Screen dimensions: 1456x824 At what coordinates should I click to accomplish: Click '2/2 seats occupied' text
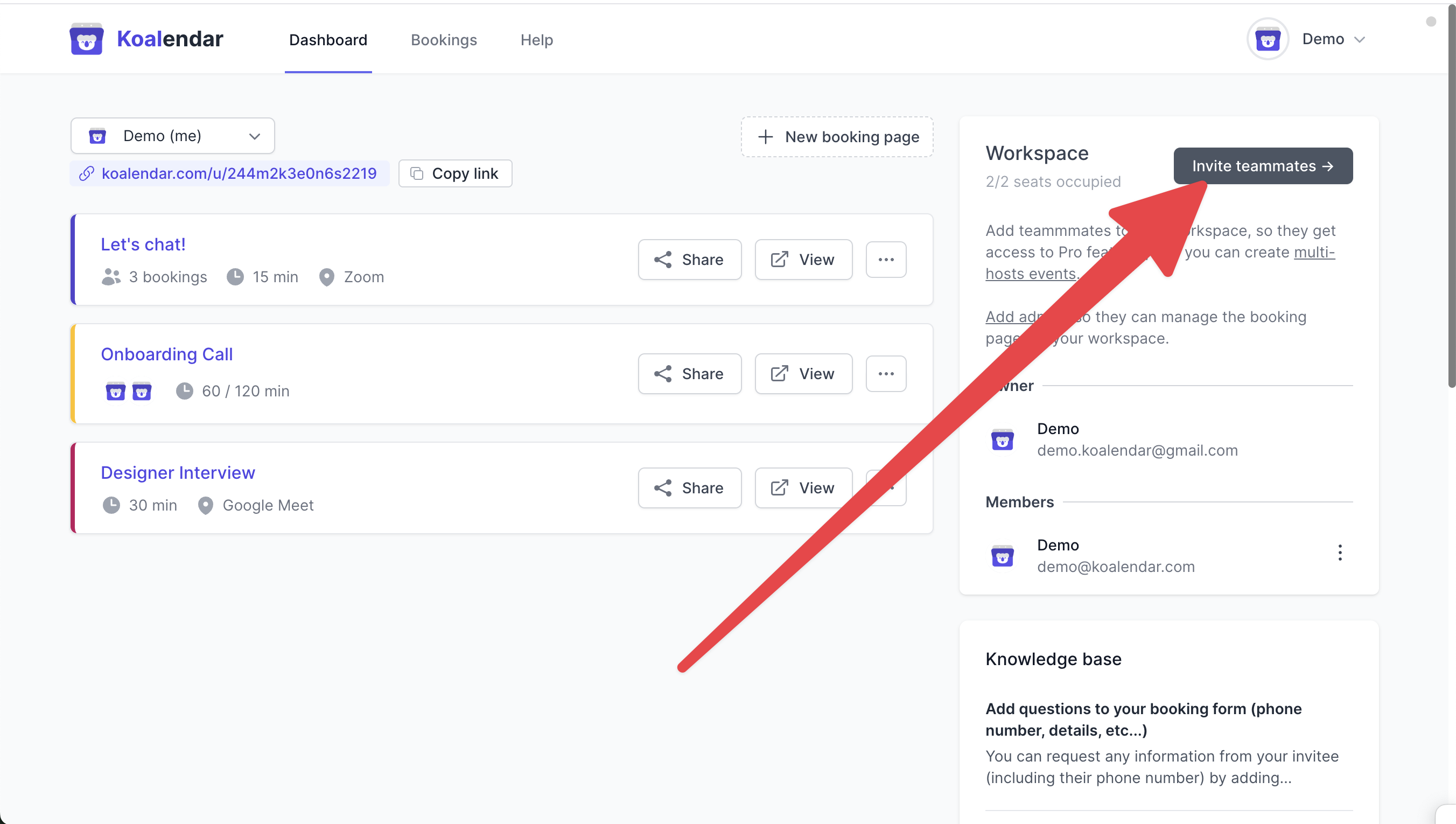point(1053,181)
